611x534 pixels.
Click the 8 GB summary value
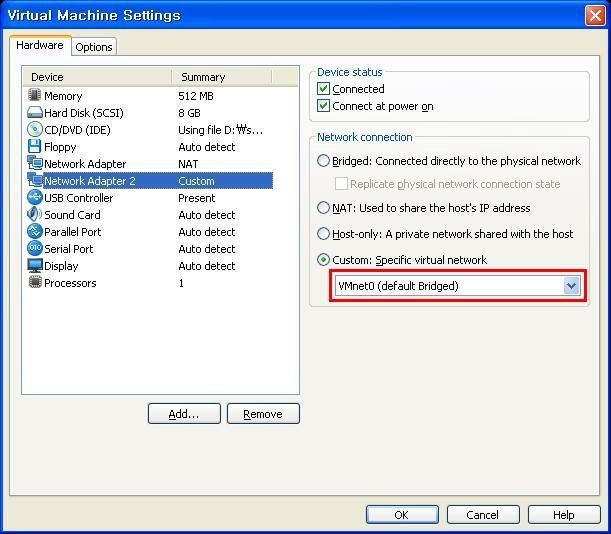pyautogui.click(x=189, y=113)
